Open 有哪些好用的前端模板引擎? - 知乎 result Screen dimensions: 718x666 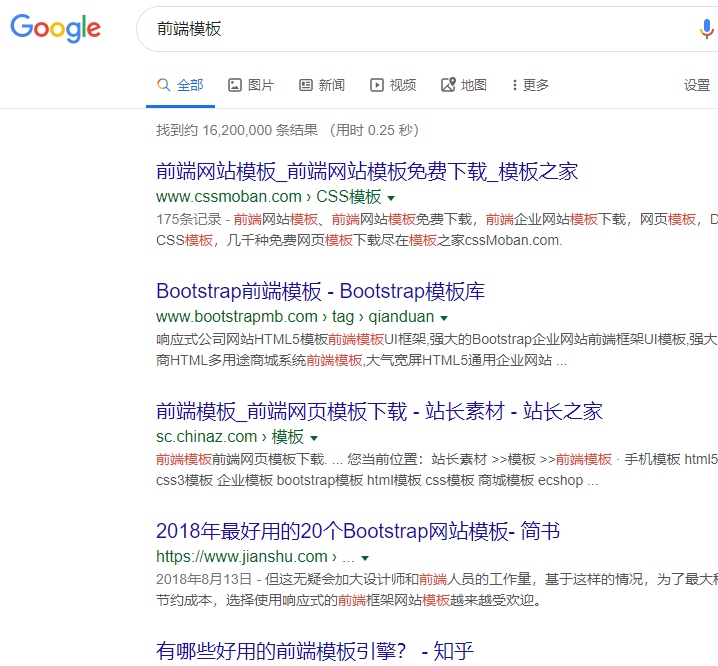315,651
